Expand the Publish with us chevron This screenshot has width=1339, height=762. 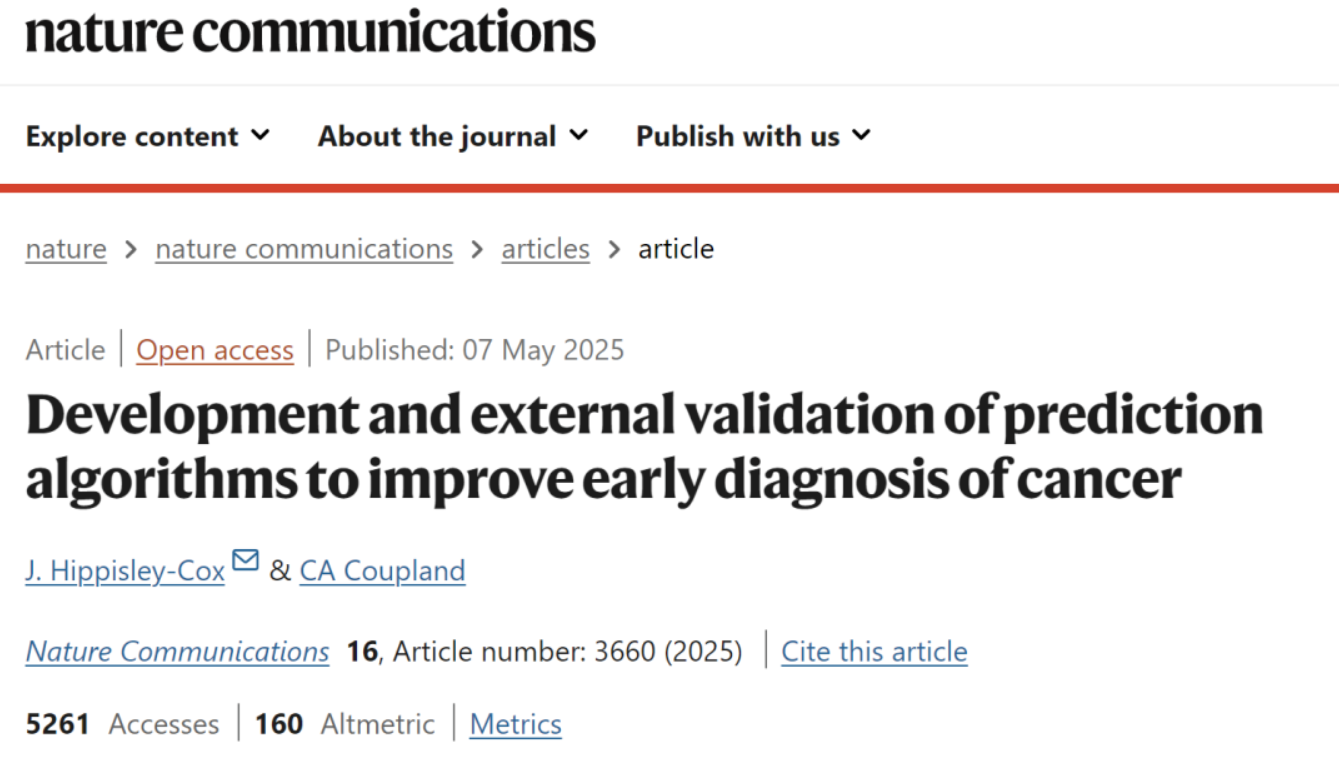pos(861,135)
